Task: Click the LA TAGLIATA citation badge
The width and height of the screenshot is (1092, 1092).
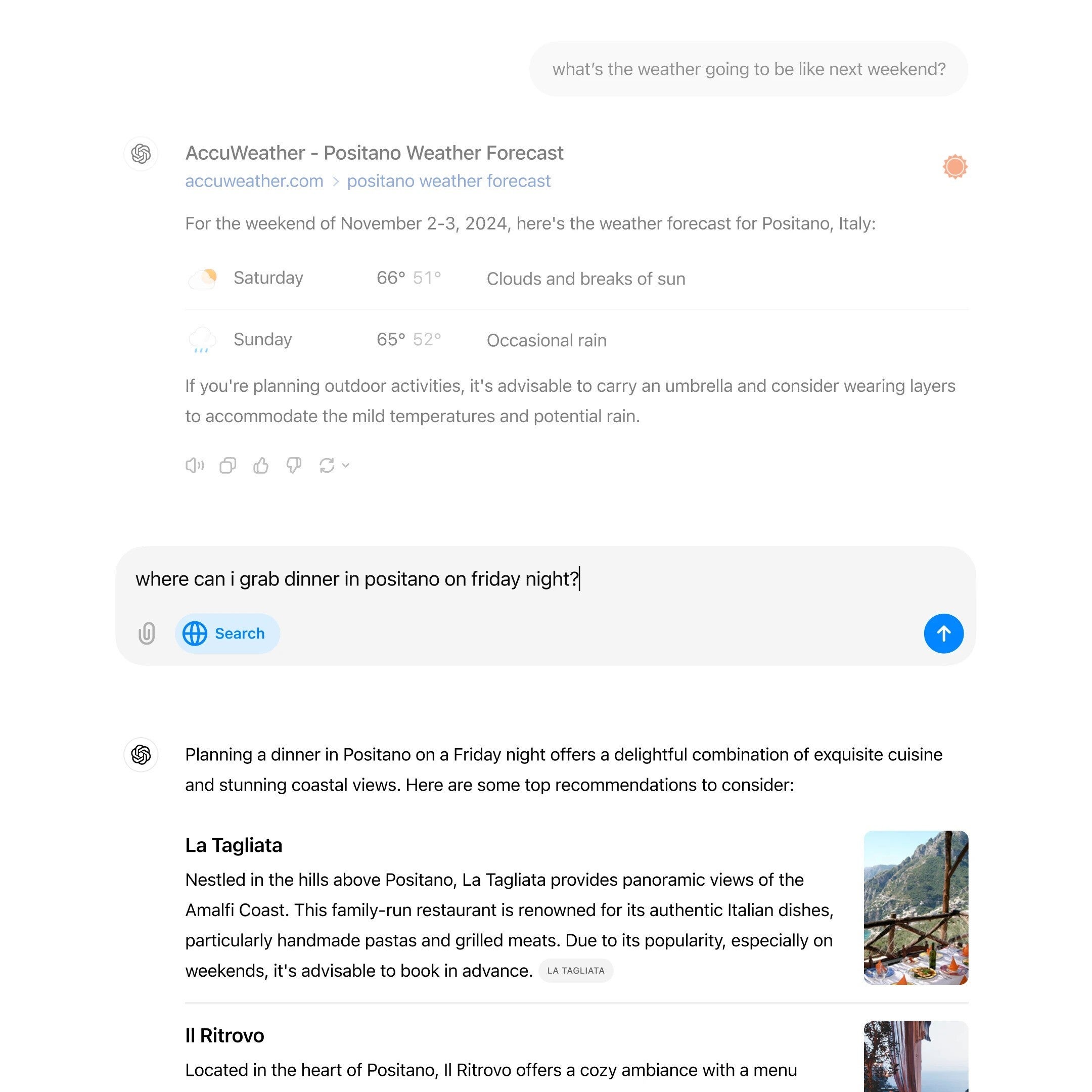Action: tap(576, 970)
